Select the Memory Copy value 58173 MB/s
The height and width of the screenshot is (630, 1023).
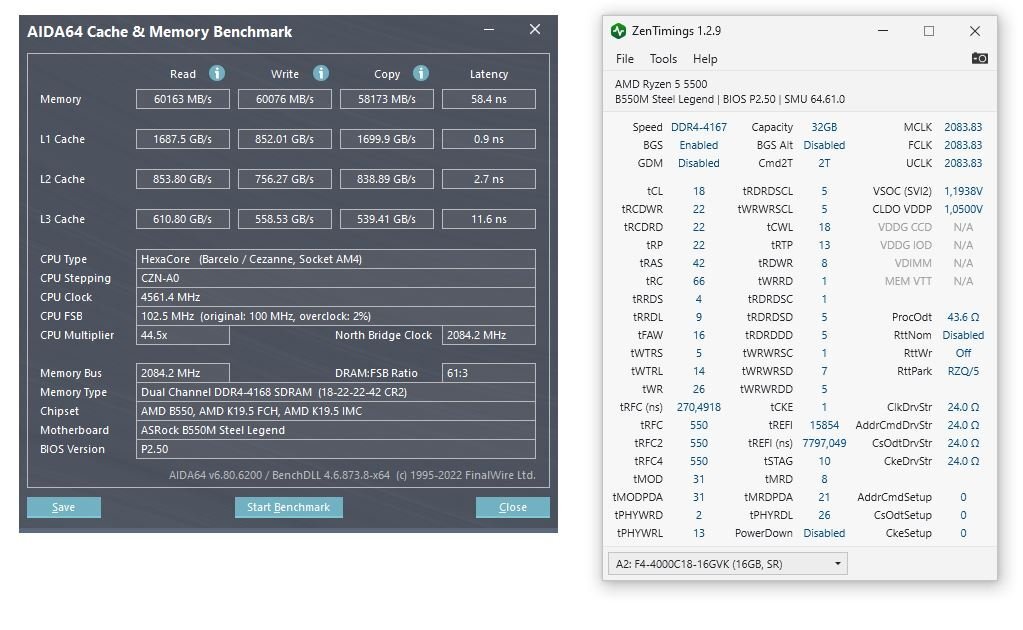(x=387, y=99)
